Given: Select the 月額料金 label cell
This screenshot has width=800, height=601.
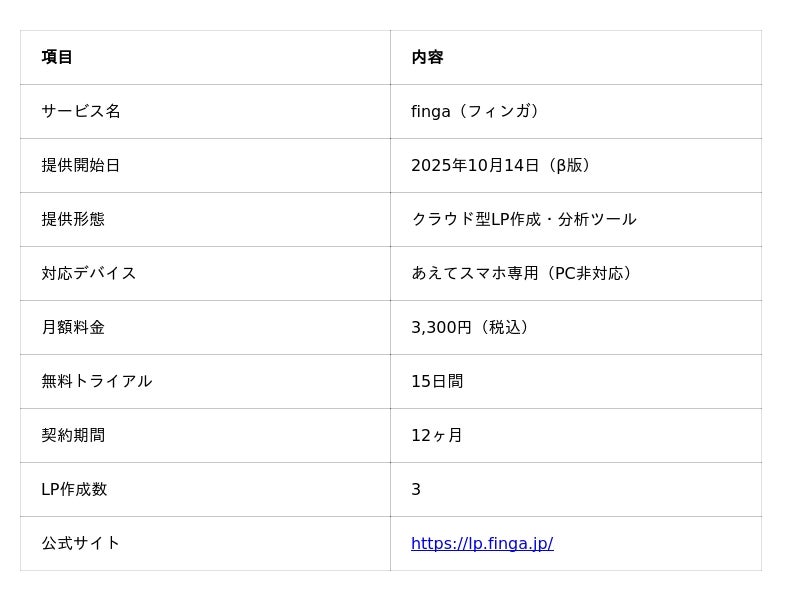Looking at the screenshot, I should pos(73,327).
